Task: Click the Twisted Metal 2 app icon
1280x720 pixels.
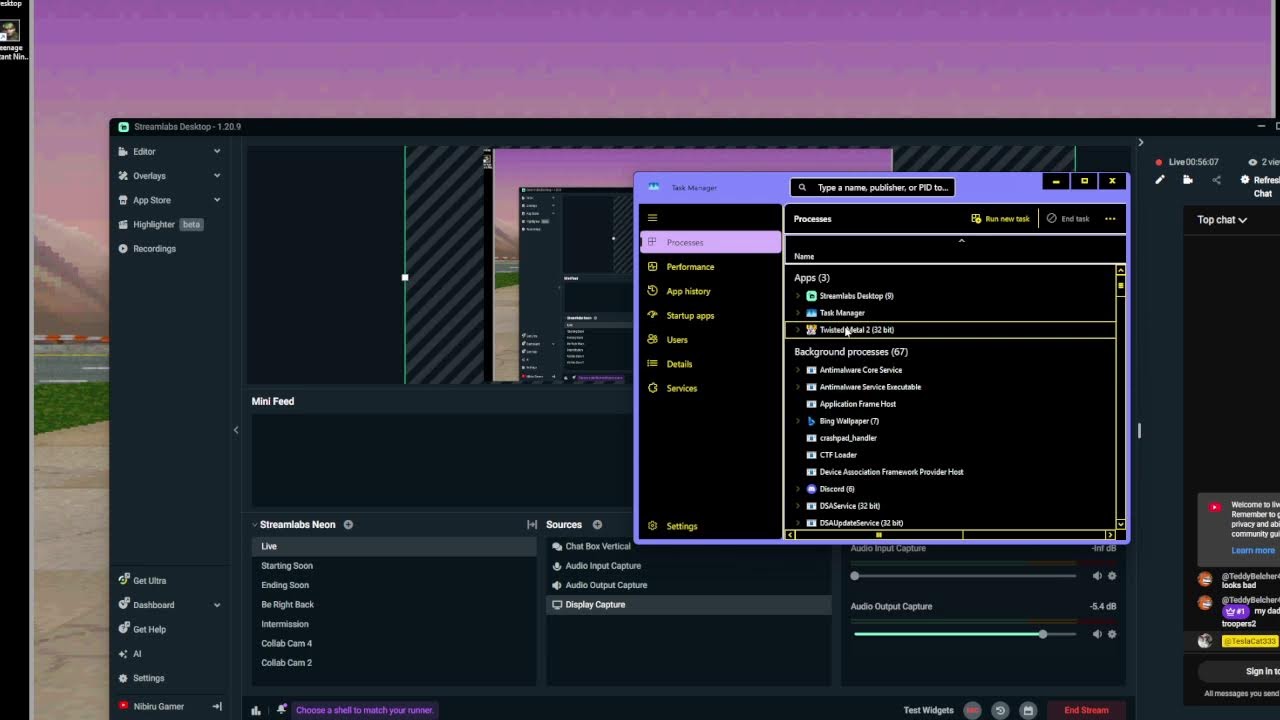Action: (811, 330)
